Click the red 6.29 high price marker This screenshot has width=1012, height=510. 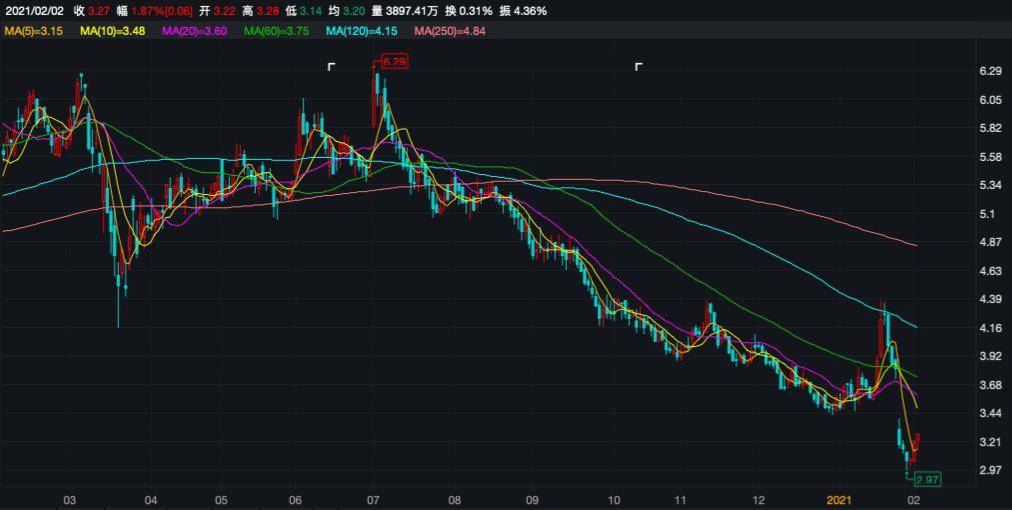(x=395, y=62)
